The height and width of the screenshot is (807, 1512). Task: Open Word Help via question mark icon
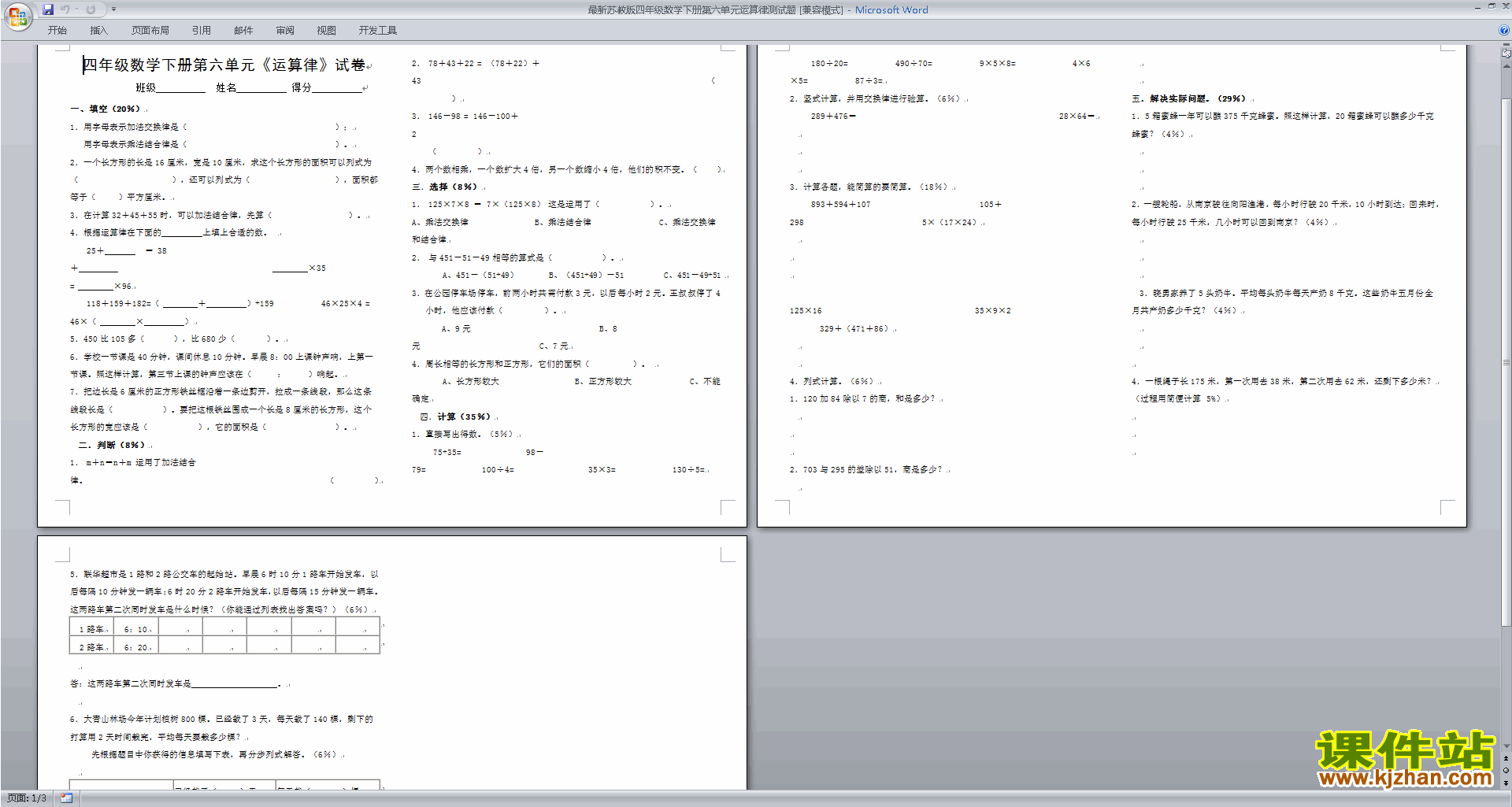click(1504, 30)
